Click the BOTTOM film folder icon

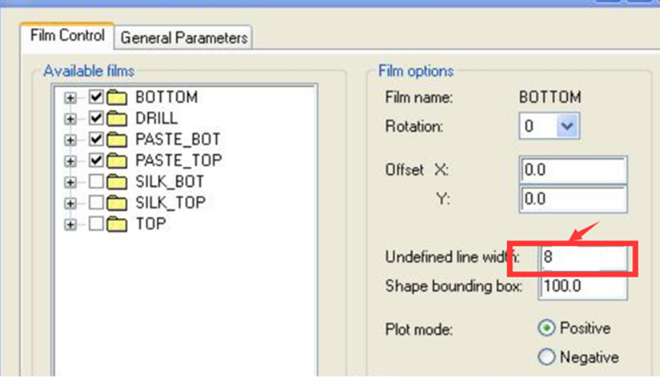point(117,97)
